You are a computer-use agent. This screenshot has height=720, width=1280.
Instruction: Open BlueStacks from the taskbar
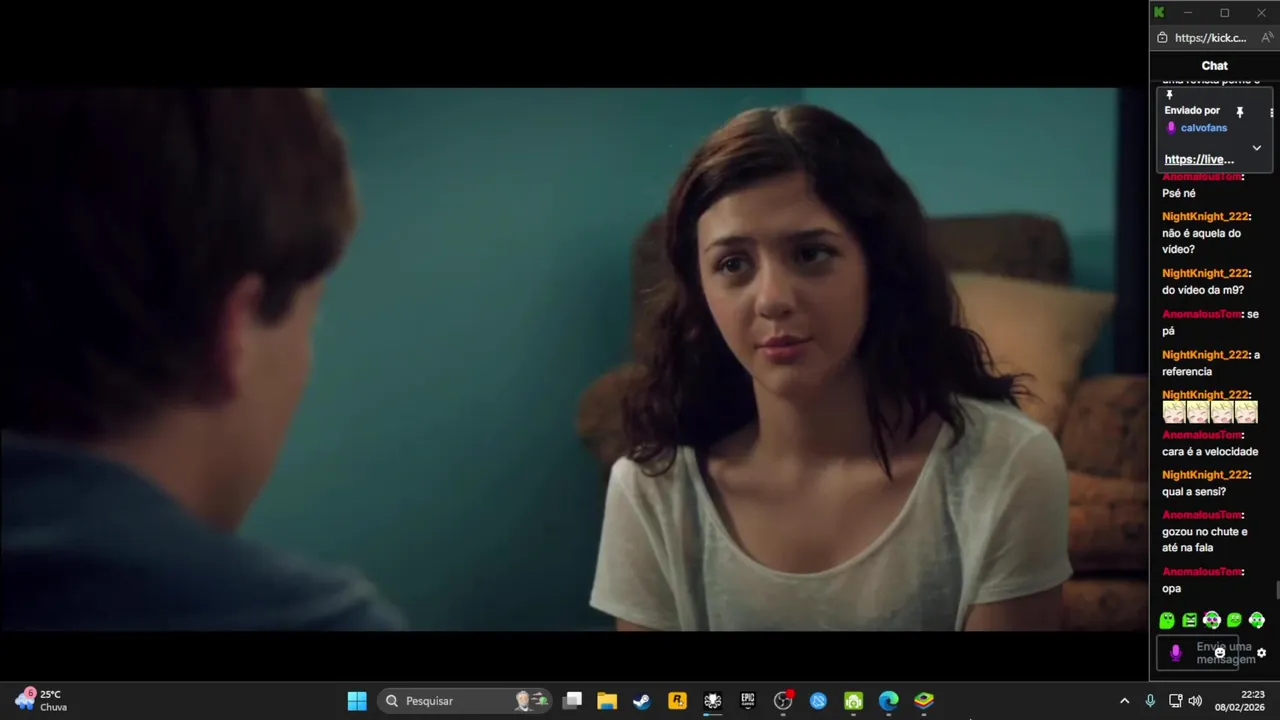pyautogui.click(x=924, y=701)
